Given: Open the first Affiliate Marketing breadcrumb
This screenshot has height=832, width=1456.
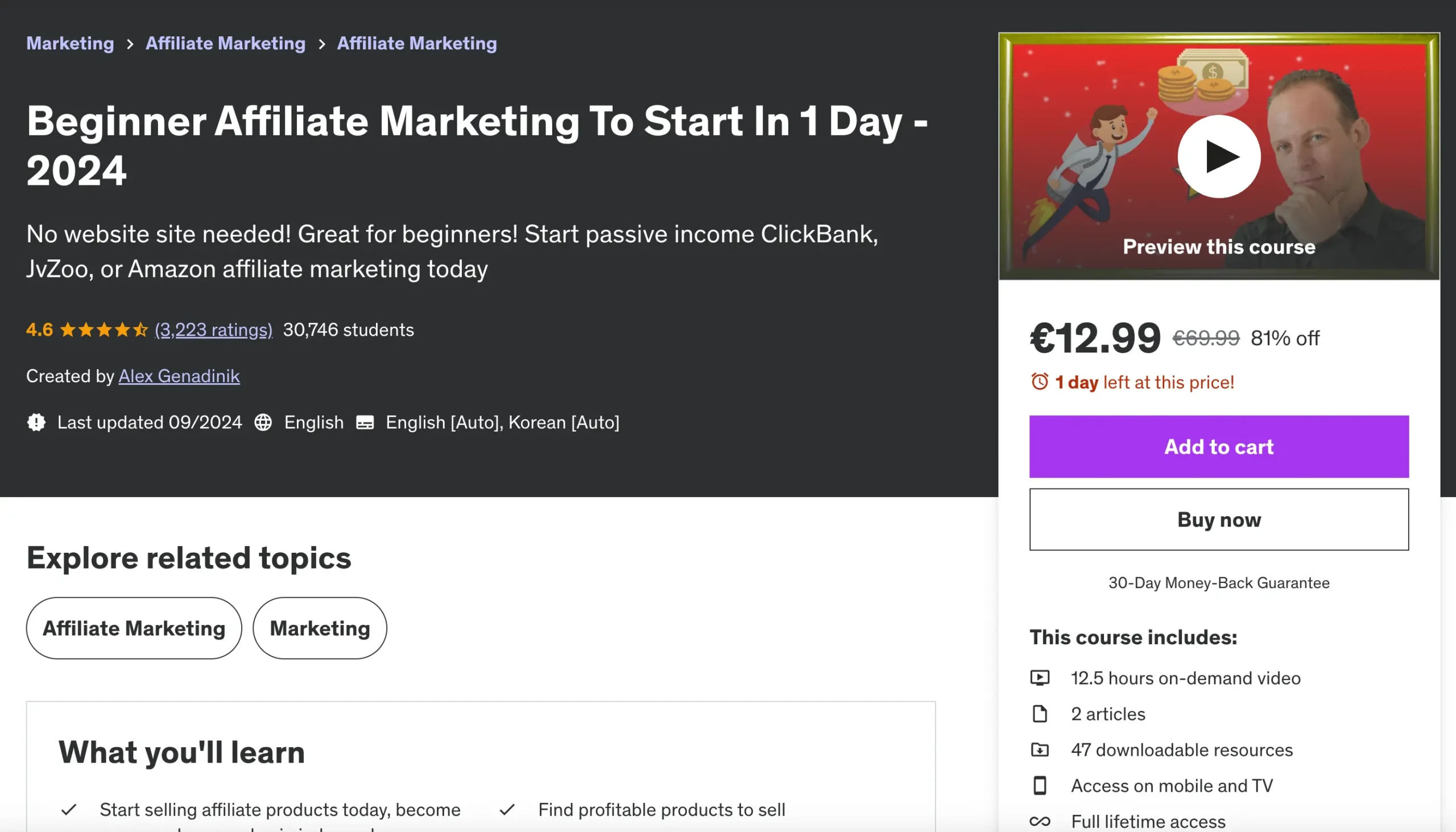Looking at the screenshot, I should 225,43.
